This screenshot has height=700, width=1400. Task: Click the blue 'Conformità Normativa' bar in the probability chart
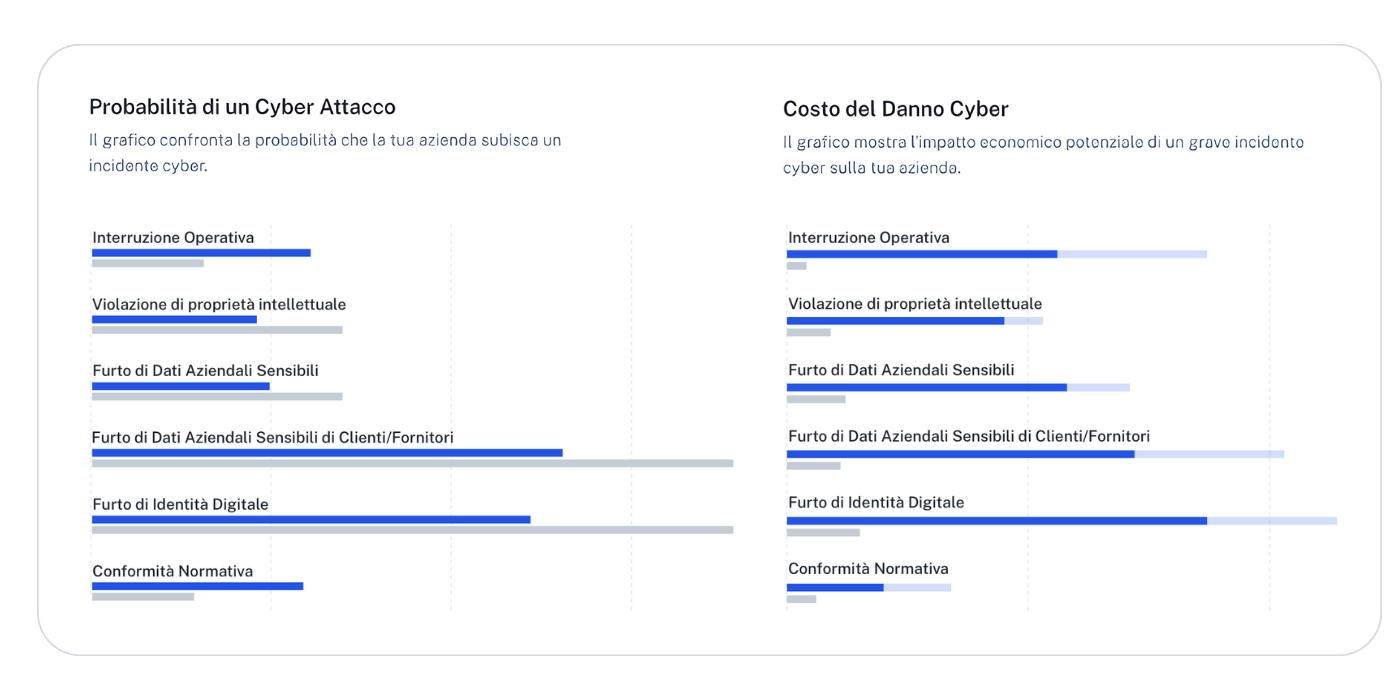[197, 586]
